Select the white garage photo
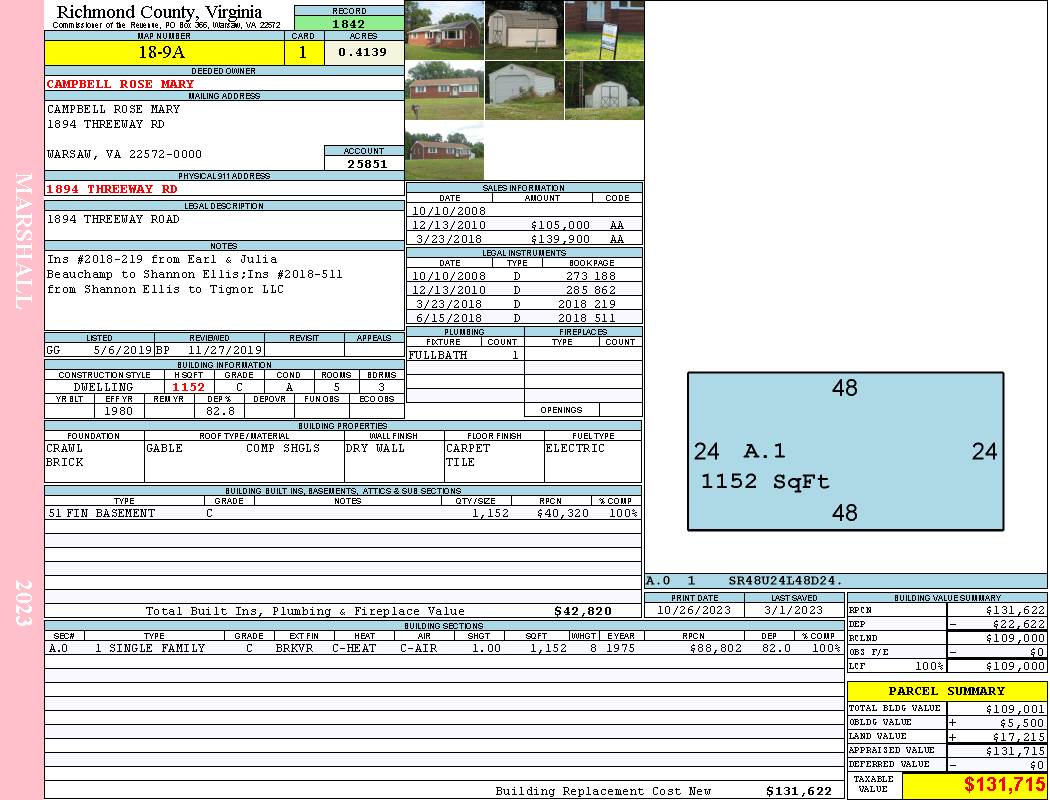Screen dimensions: 1050x800 [524, 91]
